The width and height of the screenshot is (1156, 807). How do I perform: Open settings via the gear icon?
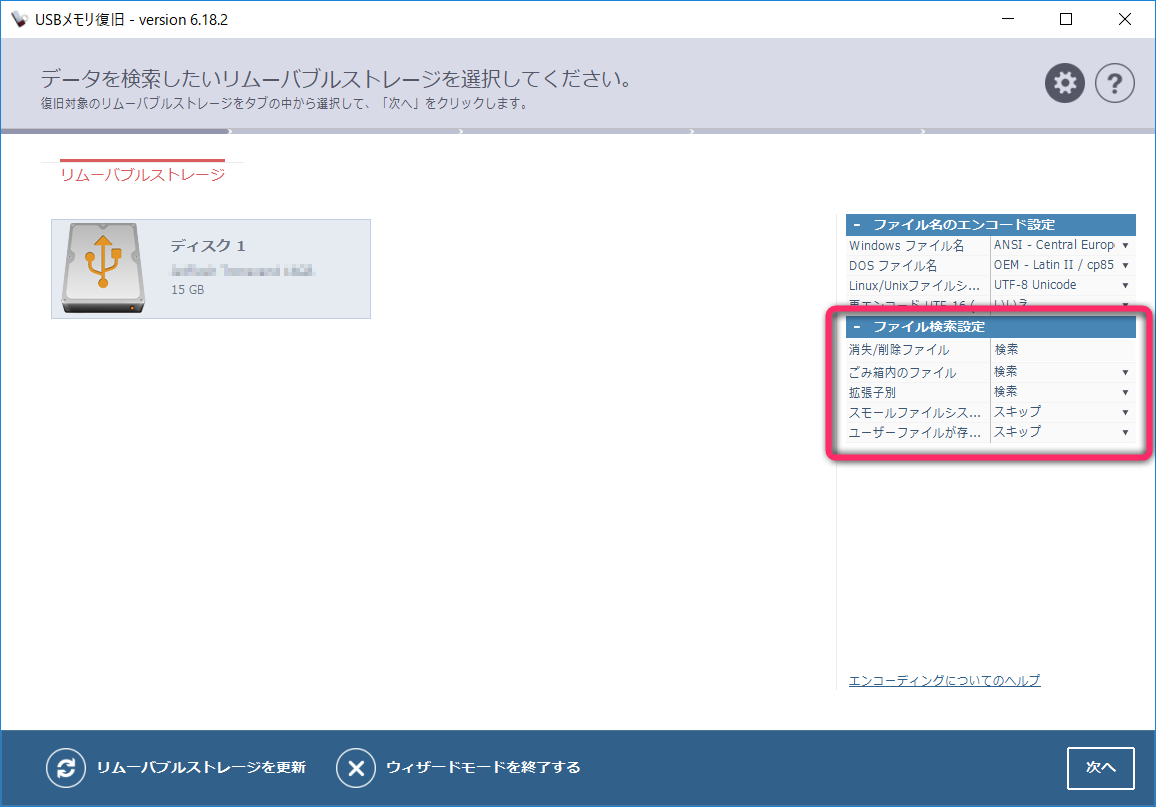1065,83
